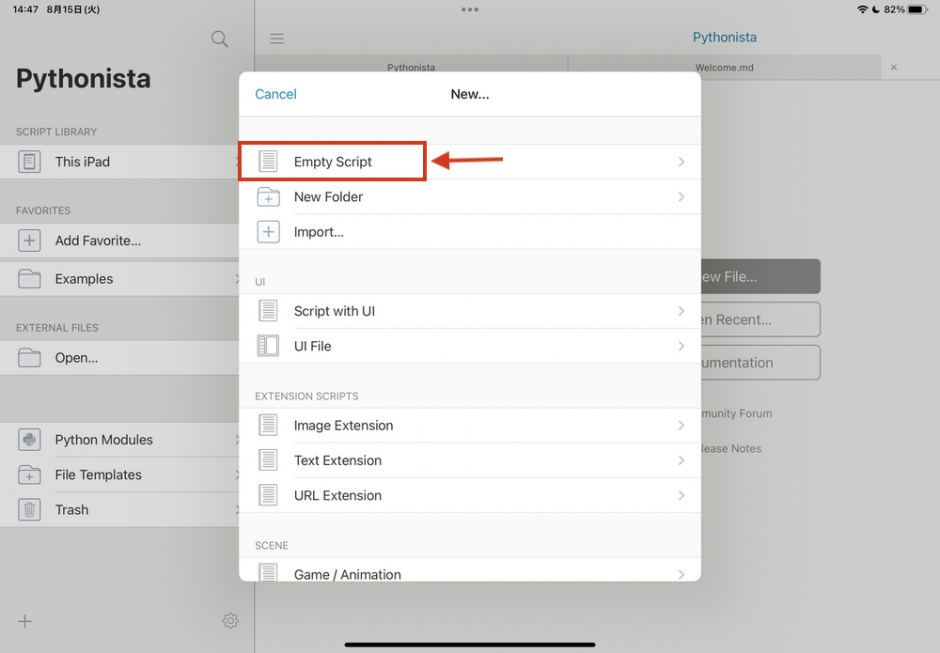Tap the search magnifier icon in sidebar
The image size is (940, 653).
220,39
